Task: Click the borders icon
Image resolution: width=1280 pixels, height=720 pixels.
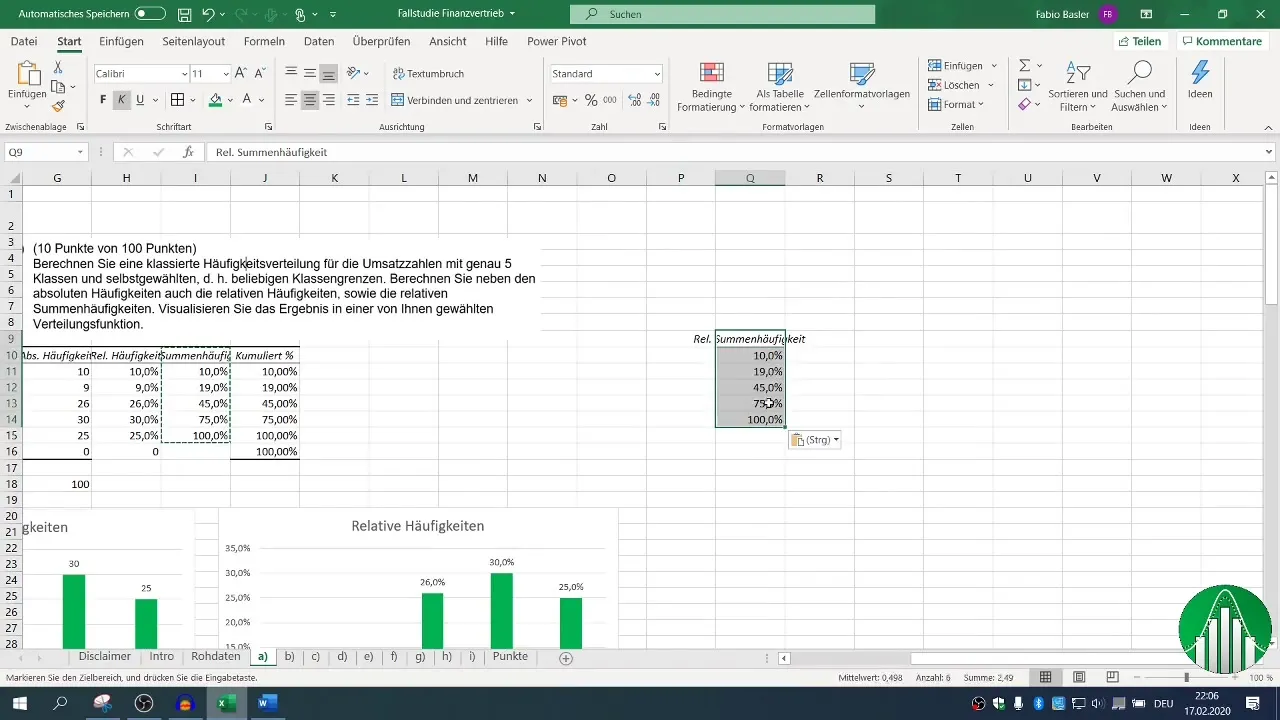Action: (x=177, y=100)
